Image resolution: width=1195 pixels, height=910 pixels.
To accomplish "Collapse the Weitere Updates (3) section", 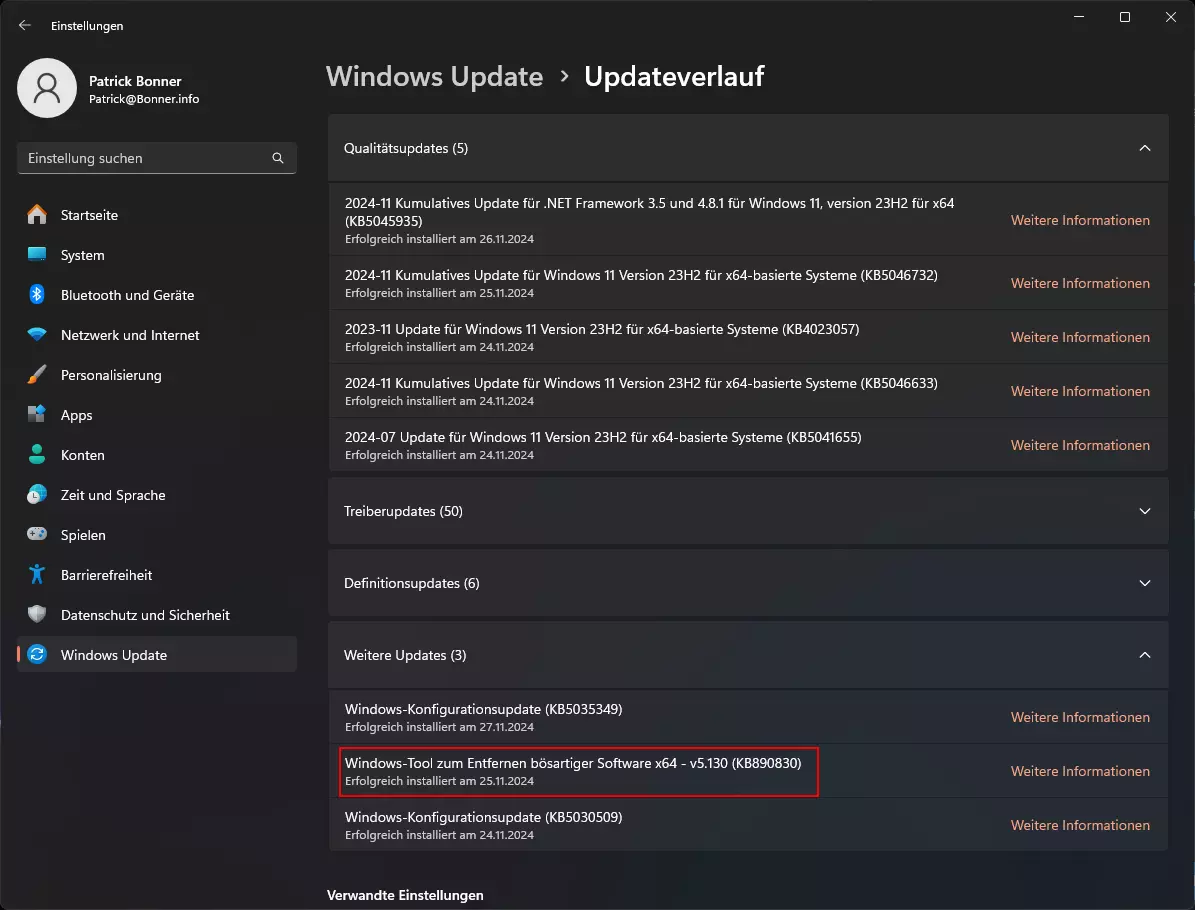I will coord(1145,655).
